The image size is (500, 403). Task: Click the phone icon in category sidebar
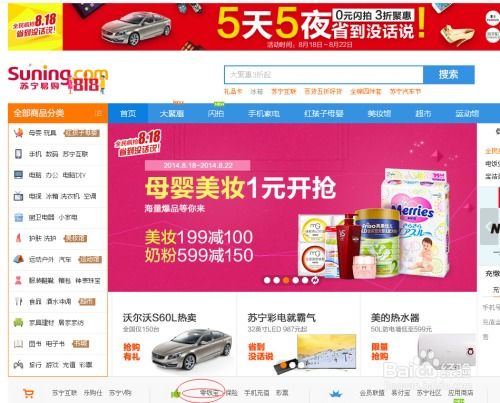18,154
